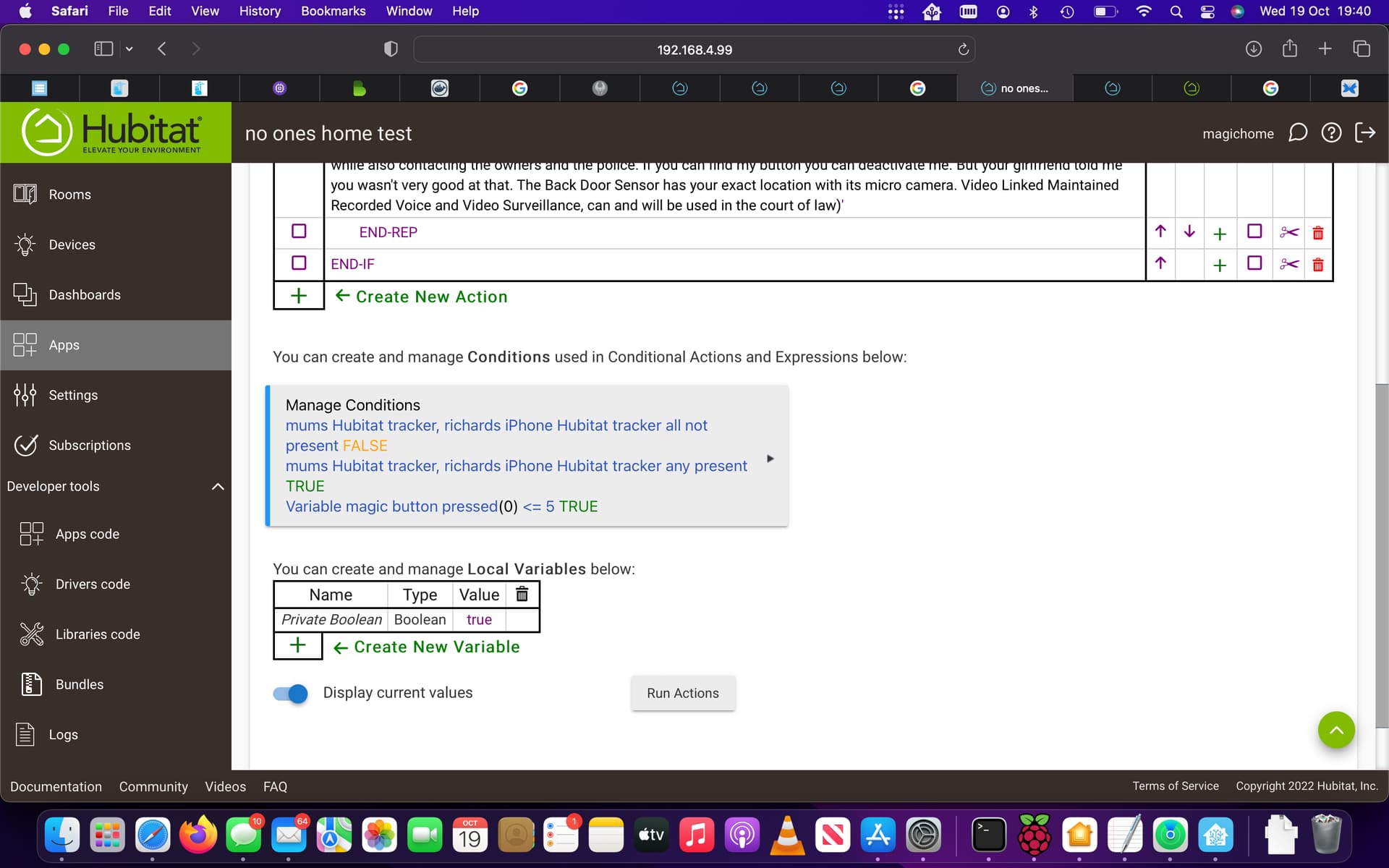Click the Safari address bar
The image size is (1389, 868).
point(694,50)
